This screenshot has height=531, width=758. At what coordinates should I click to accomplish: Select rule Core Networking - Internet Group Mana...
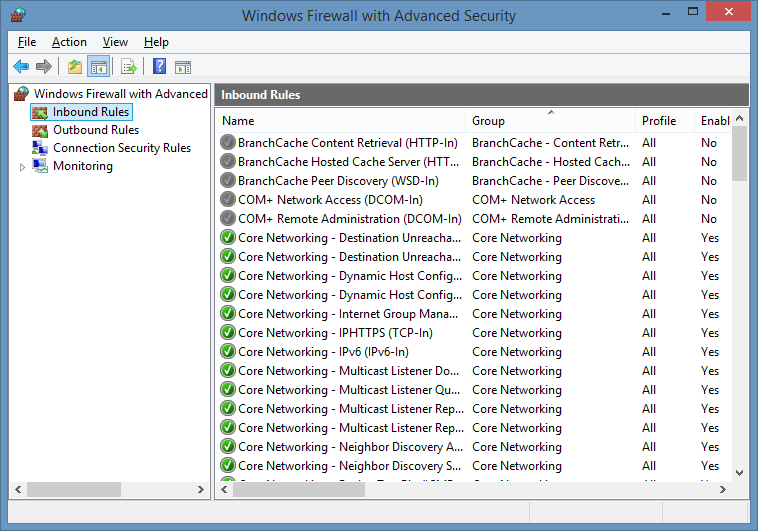348,314
